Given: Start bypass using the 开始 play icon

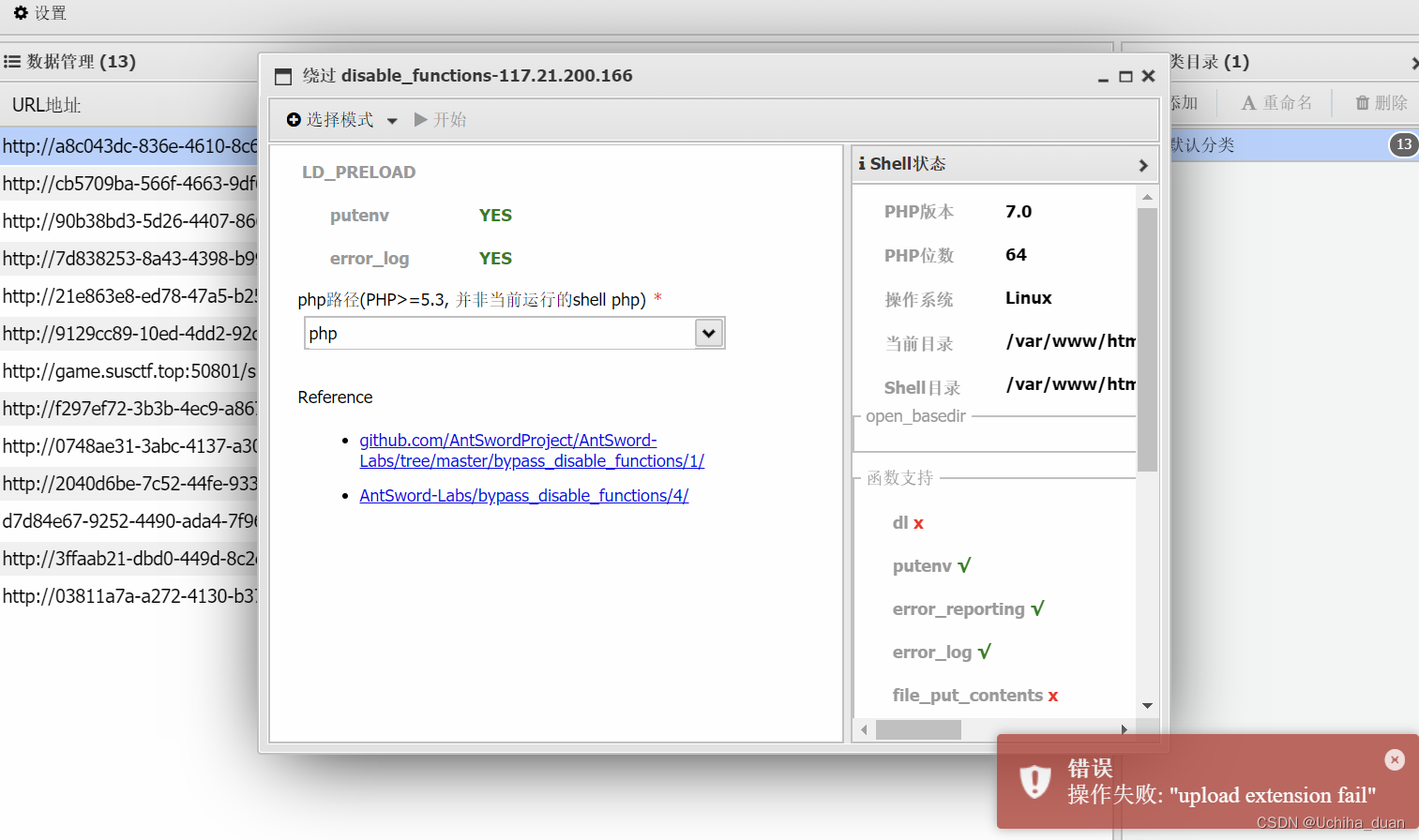Looking at the screenshot, I should click(422, 119).
